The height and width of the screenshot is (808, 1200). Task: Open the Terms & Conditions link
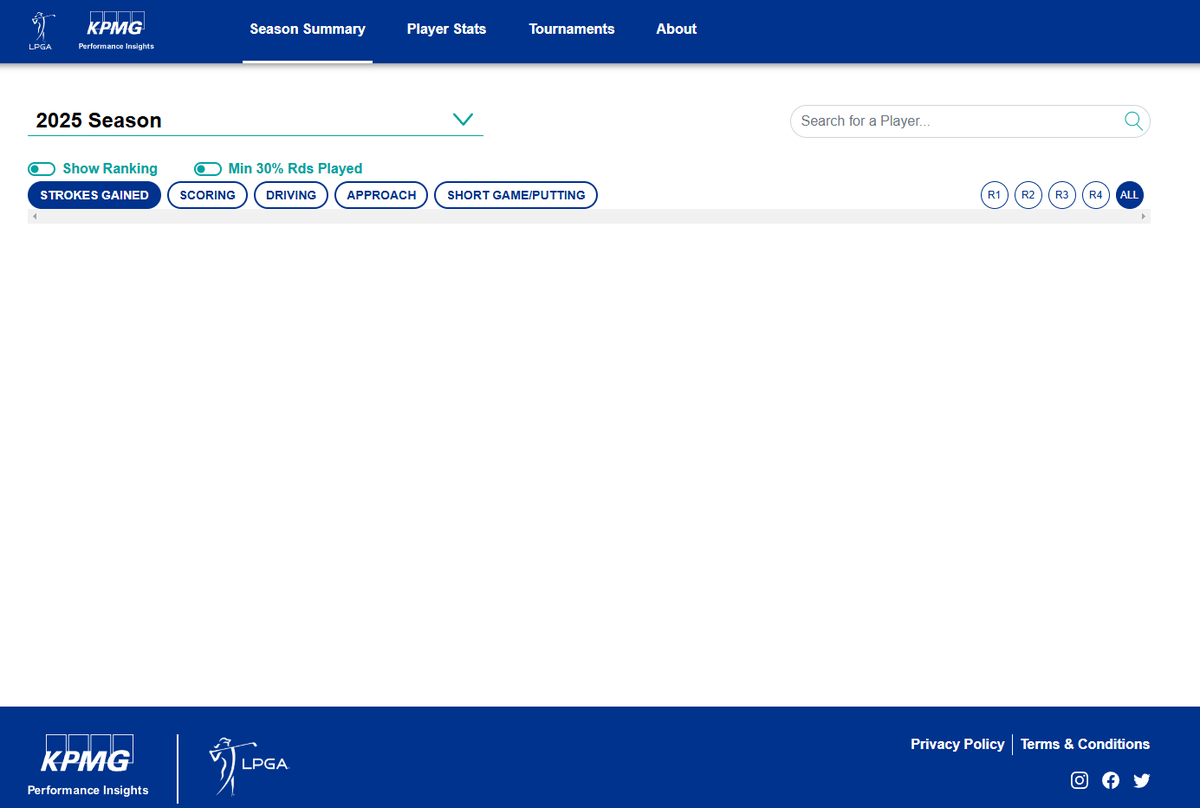pos(1085,744)
